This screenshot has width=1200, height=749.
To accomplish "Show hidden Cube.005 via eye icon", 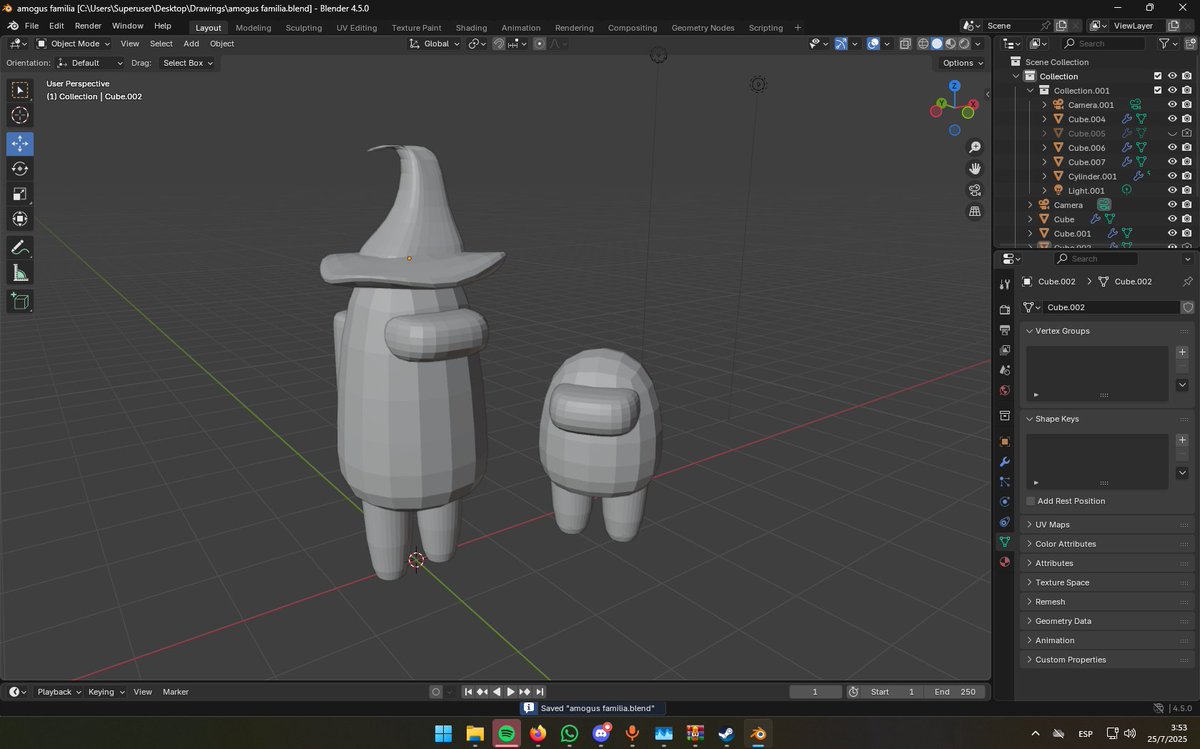I will click(1172, 133).
